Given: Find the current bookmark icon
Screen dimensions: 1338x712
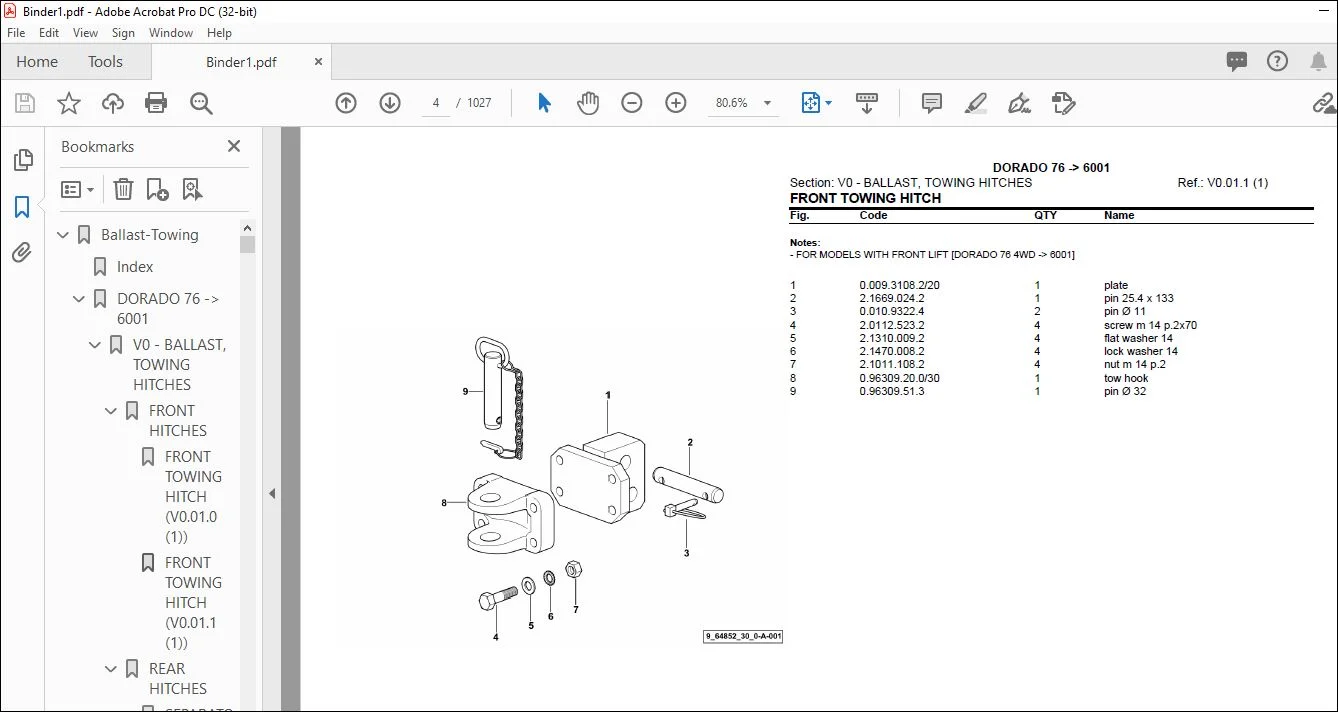Looking at the screenshot, I should click(x=192, y=189).
